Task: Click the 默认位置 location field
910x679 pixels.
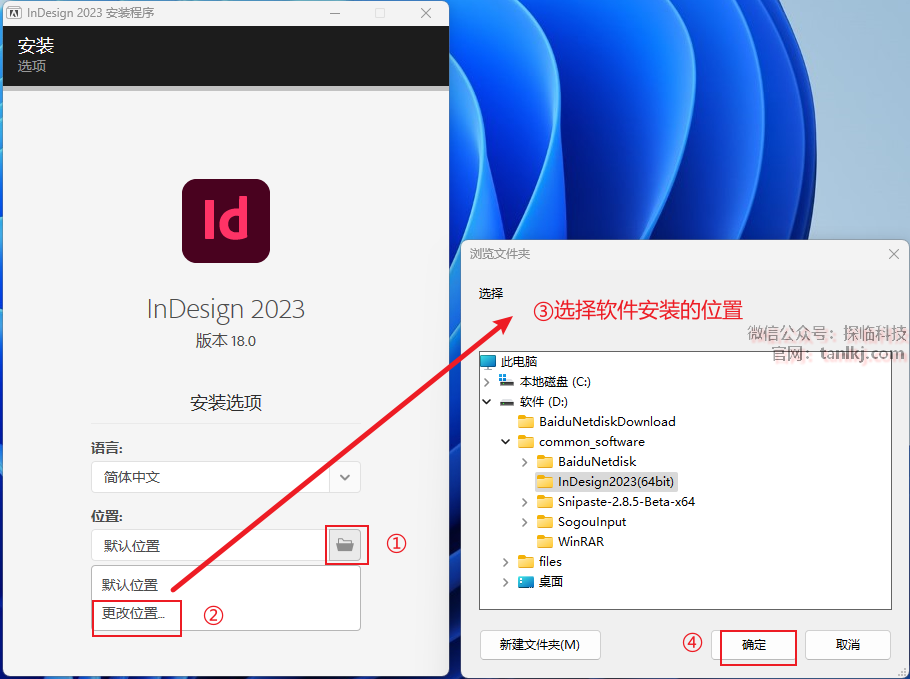Action: [210, 545]
